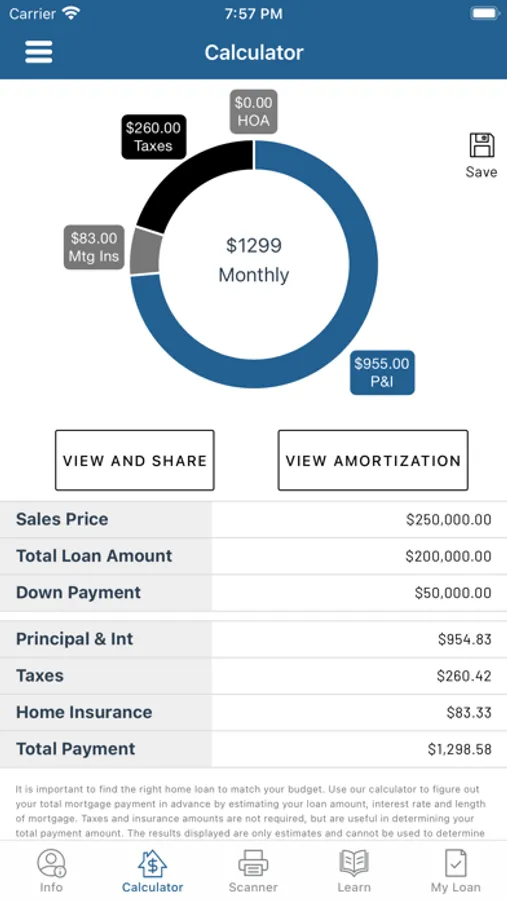507x900 pixels.
Task: Select the Calculator house icon
Action: (152, 863)
